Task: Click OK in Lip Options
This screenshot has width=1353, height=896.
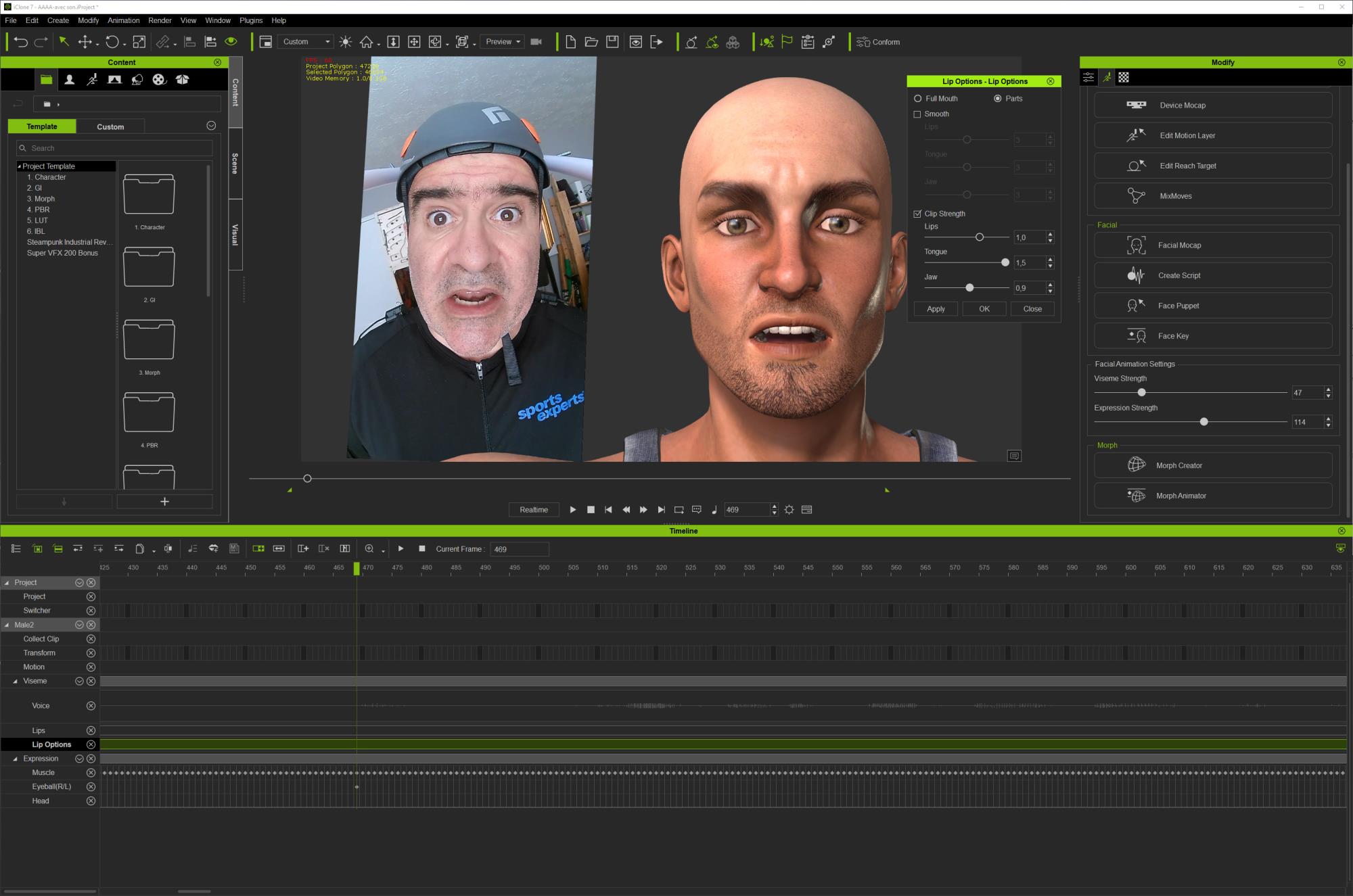Action: tap(984, 309)
